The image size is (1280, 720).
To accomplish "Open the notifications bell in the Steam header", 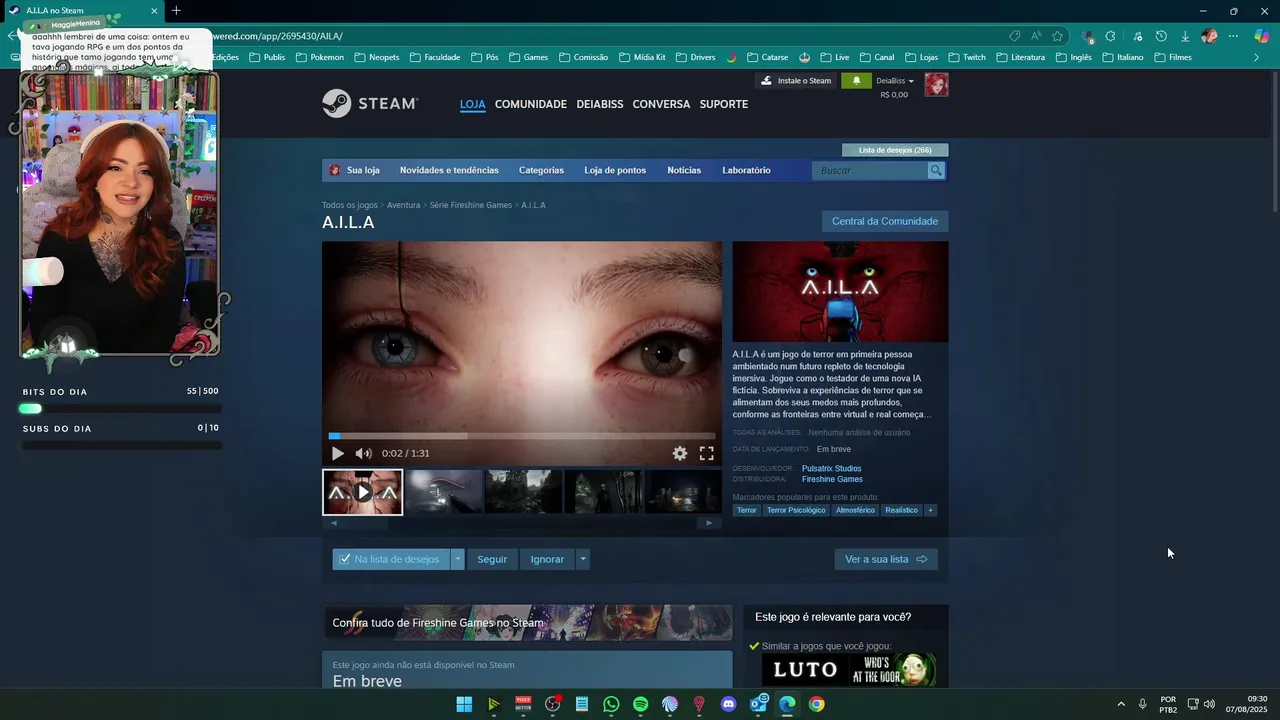I will tap(856, 81).
